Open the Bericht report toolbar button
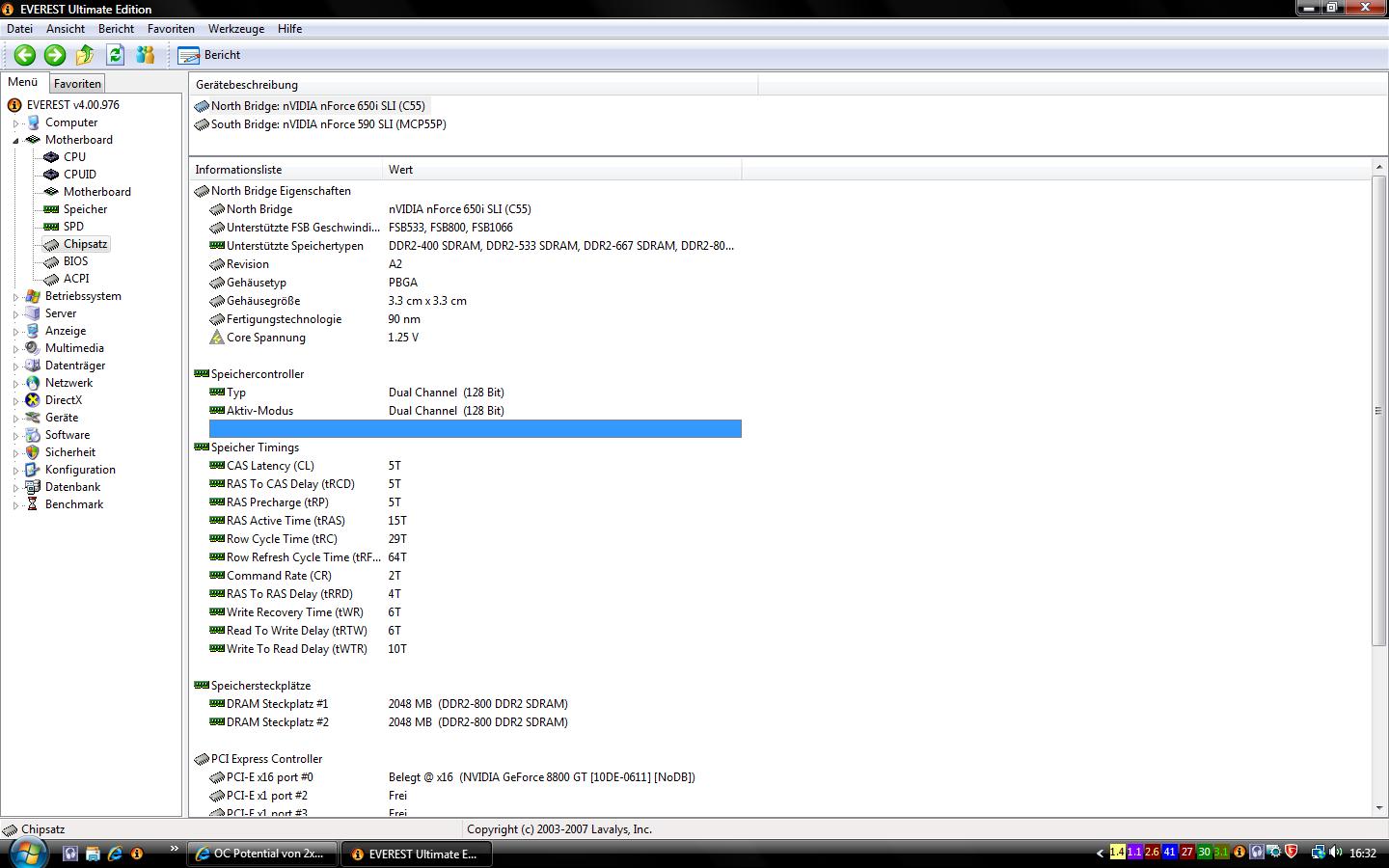Image resolution: width=1389 pixels, height=868 pixels. pos(209,55)
